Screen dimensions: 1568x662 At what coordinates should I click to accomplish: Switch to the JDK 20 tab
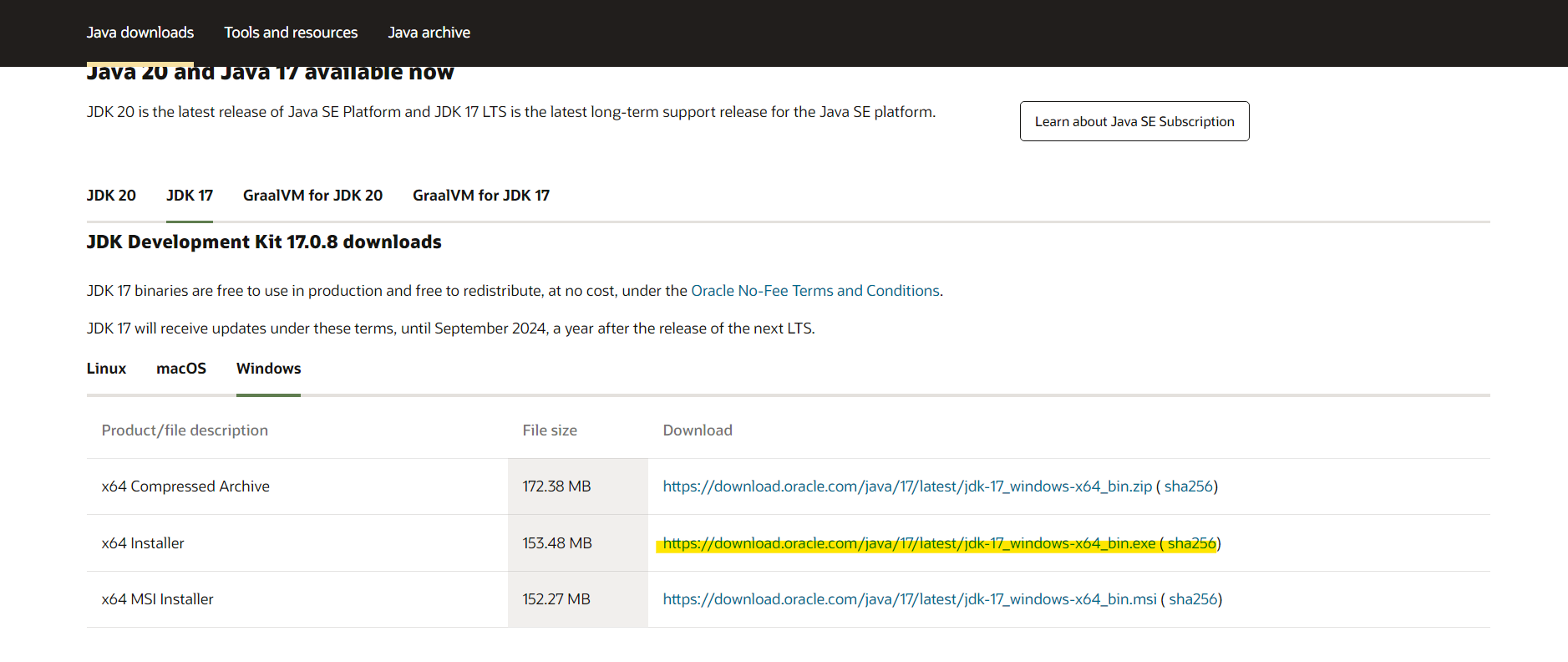point(111,196)
